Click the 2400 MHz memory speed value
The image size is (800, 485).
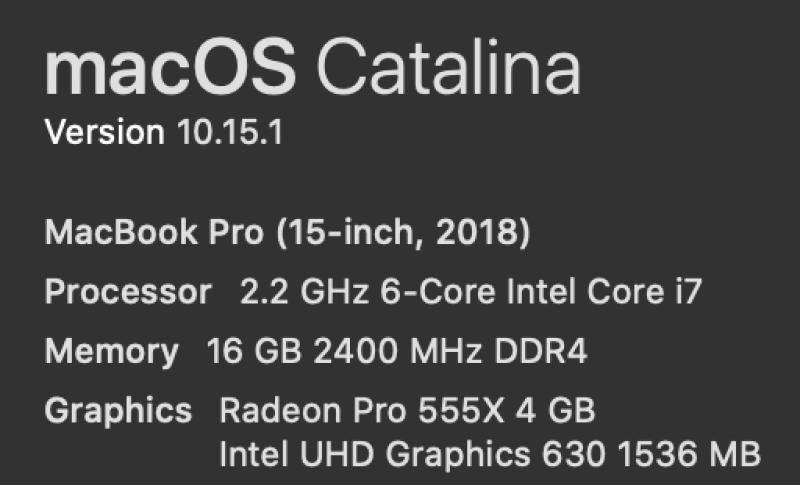(398, 351)
